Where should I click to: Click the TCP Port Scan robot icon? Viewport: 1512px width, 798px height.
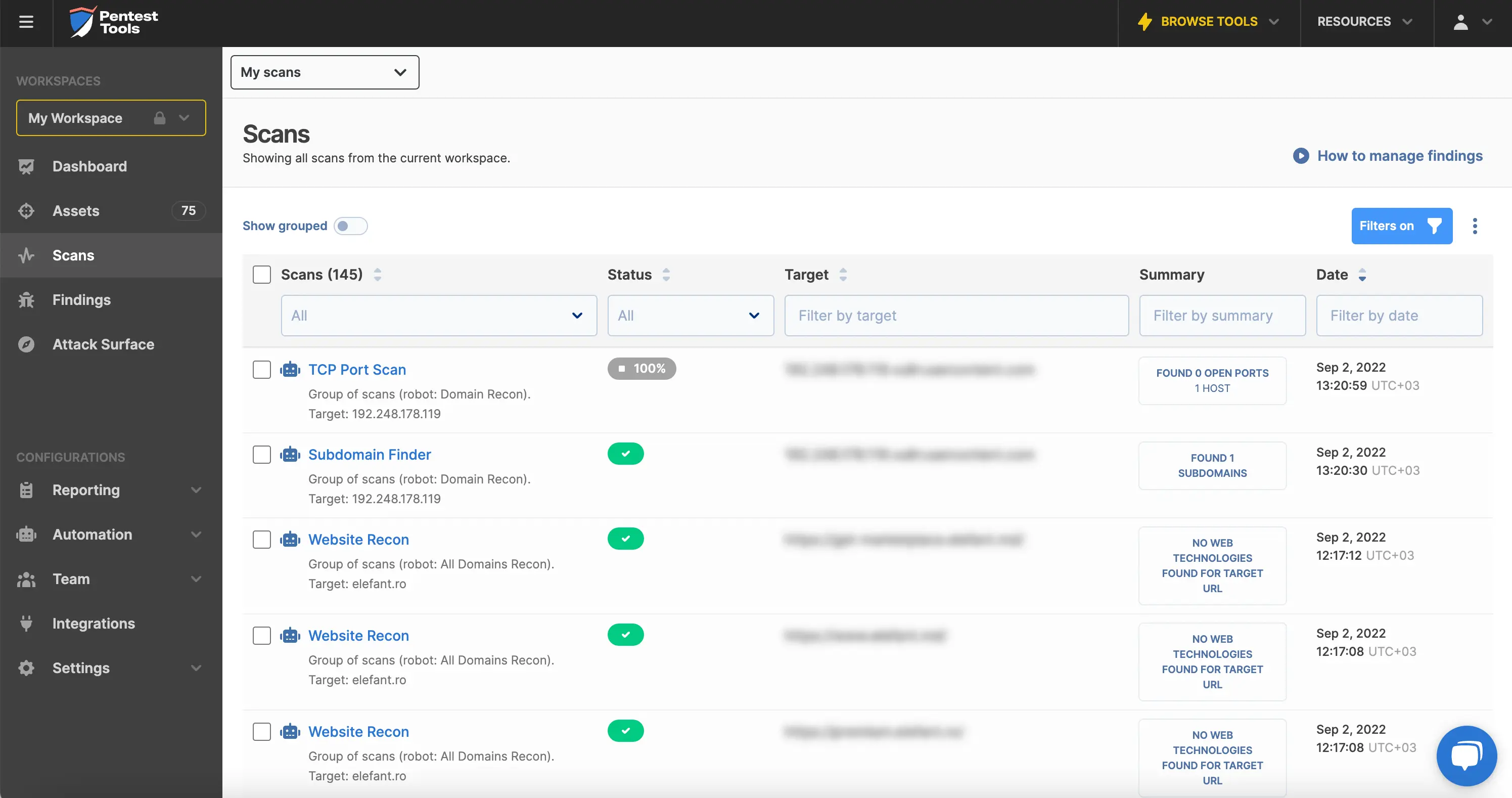tap(290, 369)
